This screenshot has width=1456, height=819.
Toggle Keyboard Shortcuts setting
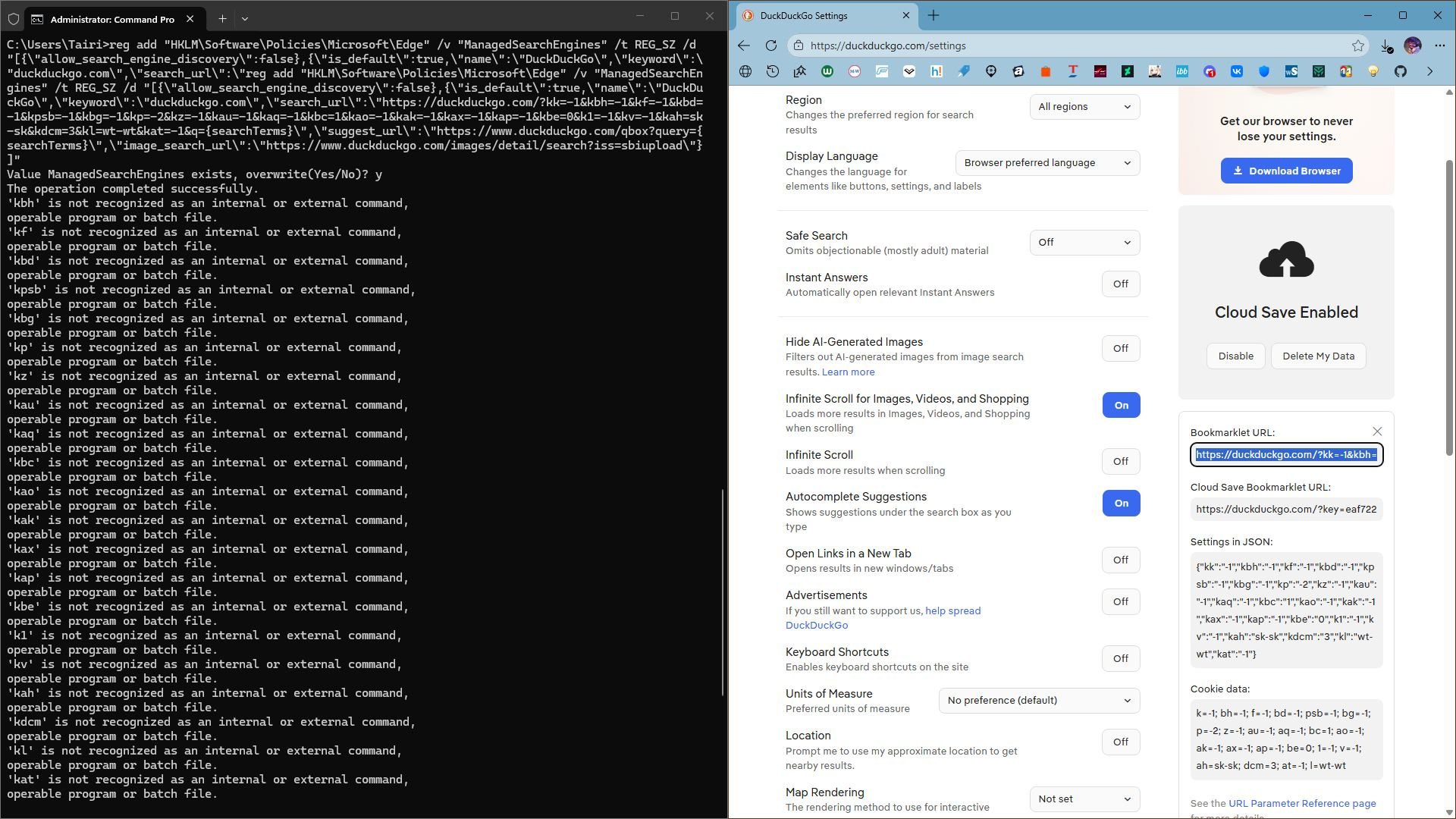pyautogui.click(x=1121, y=659)
